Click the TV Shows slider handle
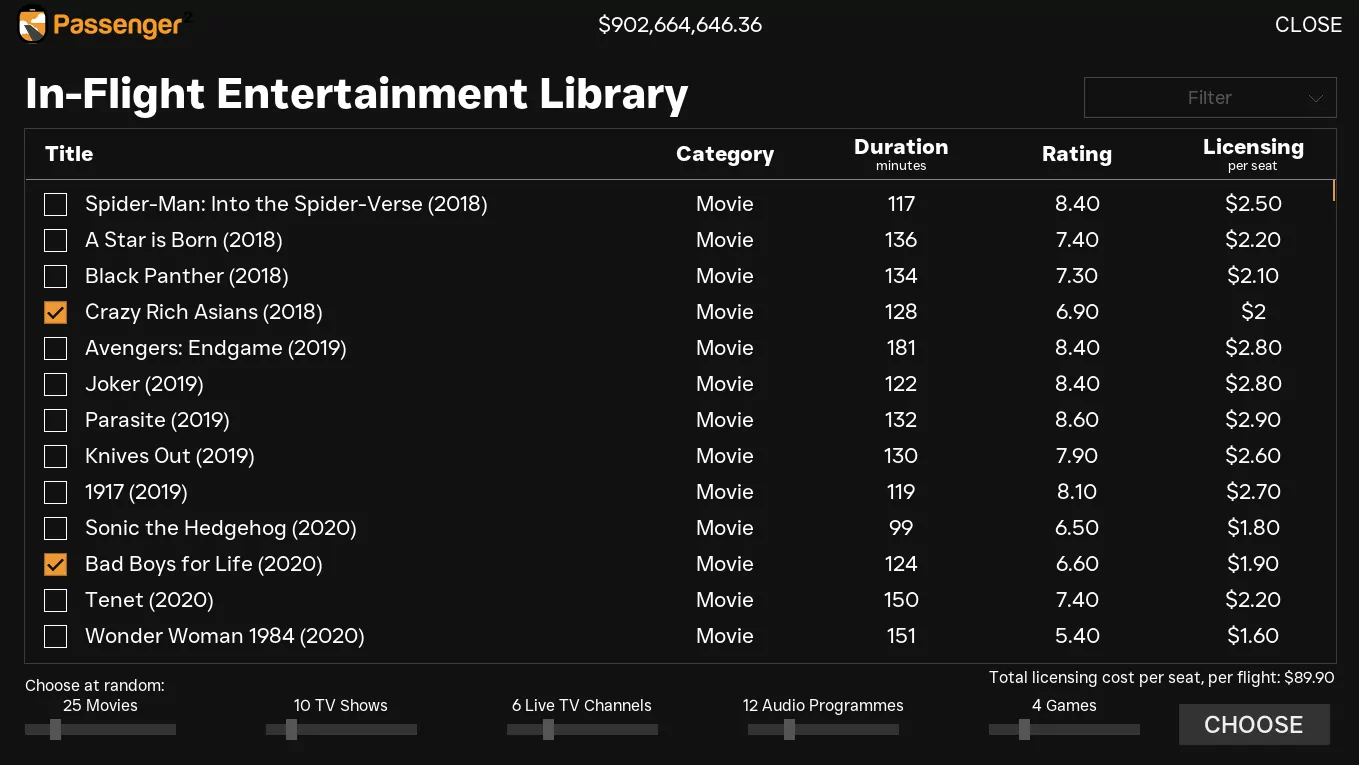Viewport: 1359px width, 765px height. 291,730
